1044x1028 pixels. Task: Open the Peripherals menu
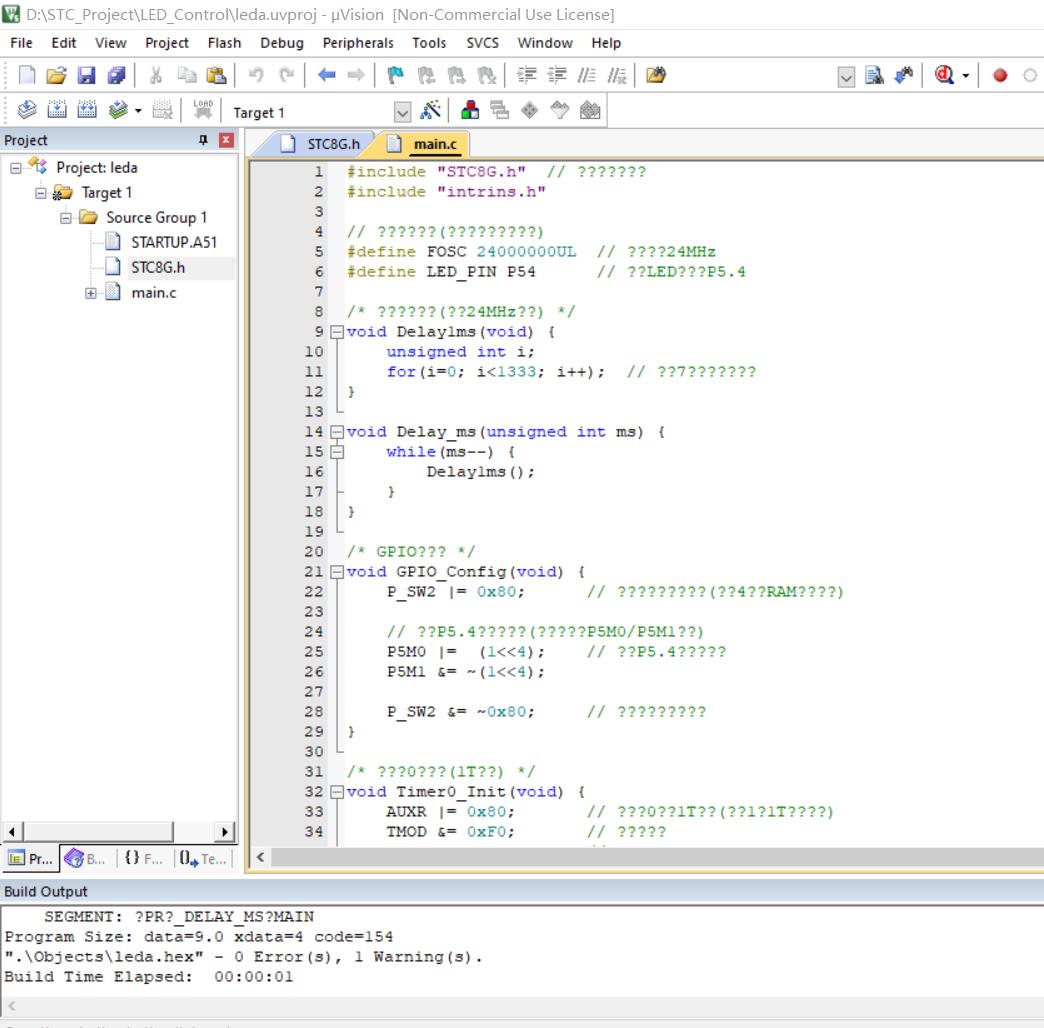click(x=358, y=43)
